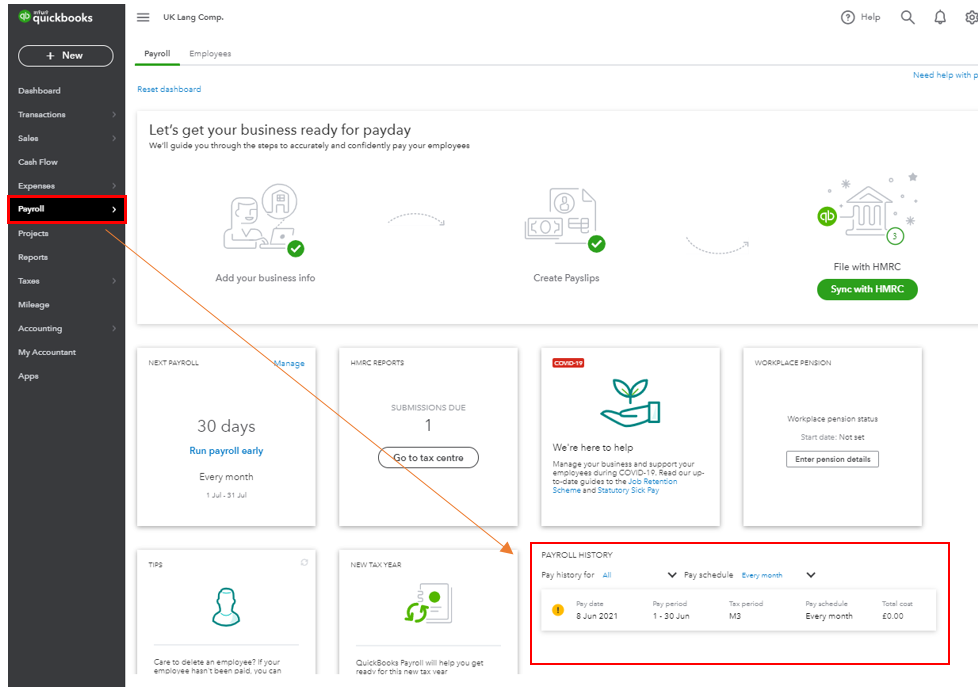Click the M3 tax period value
The height and width of the screenshot is (687, 978).
(735, 616)
